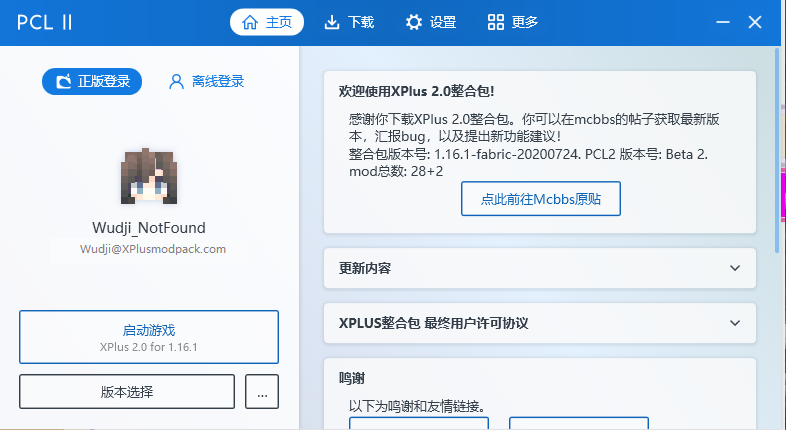786x430 pixels.
Task: Click the PCL II logo
Action: pyautogui.click(x=45, y=23)
